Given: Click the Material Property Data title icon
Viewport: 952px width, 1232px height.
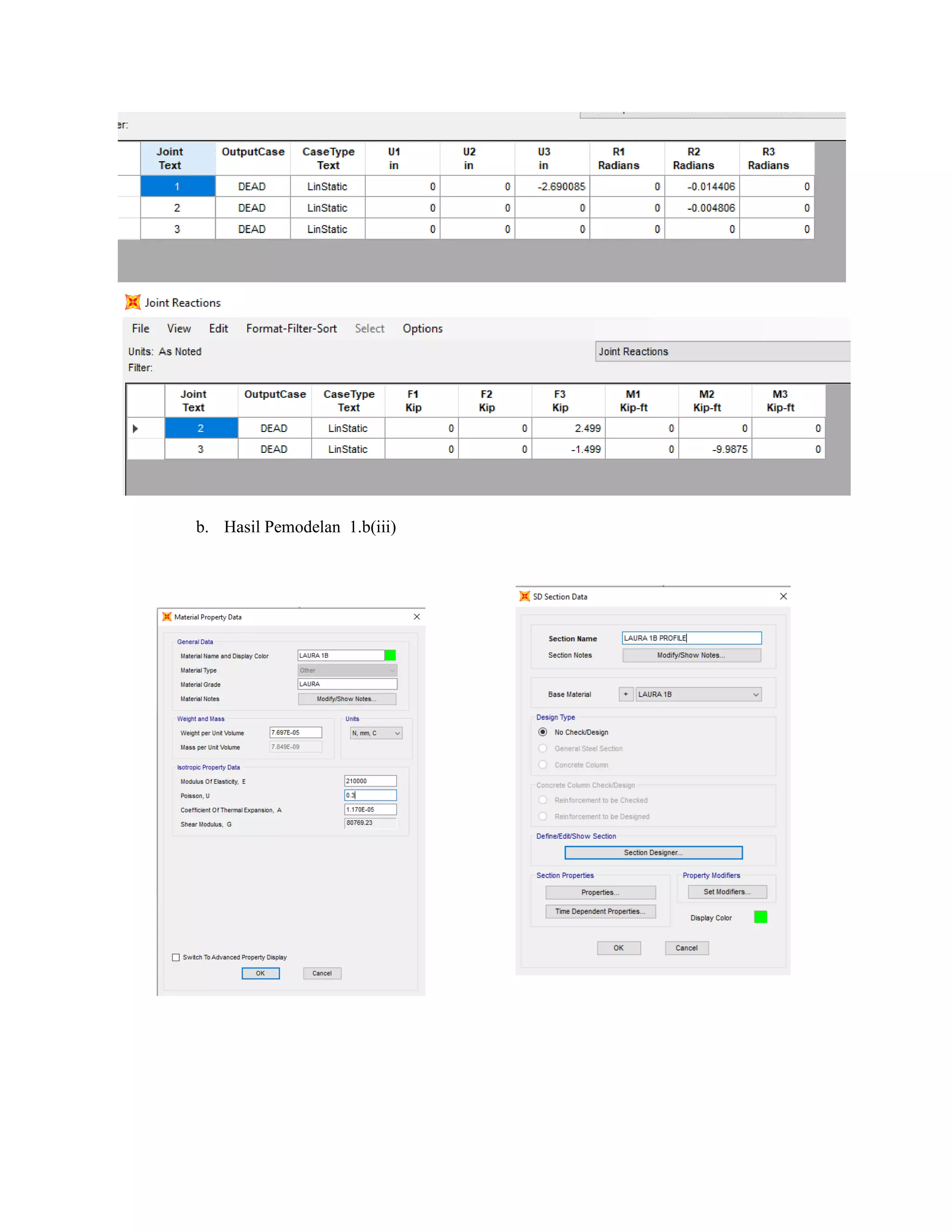Looking at the screenshot, I should 167,616.
